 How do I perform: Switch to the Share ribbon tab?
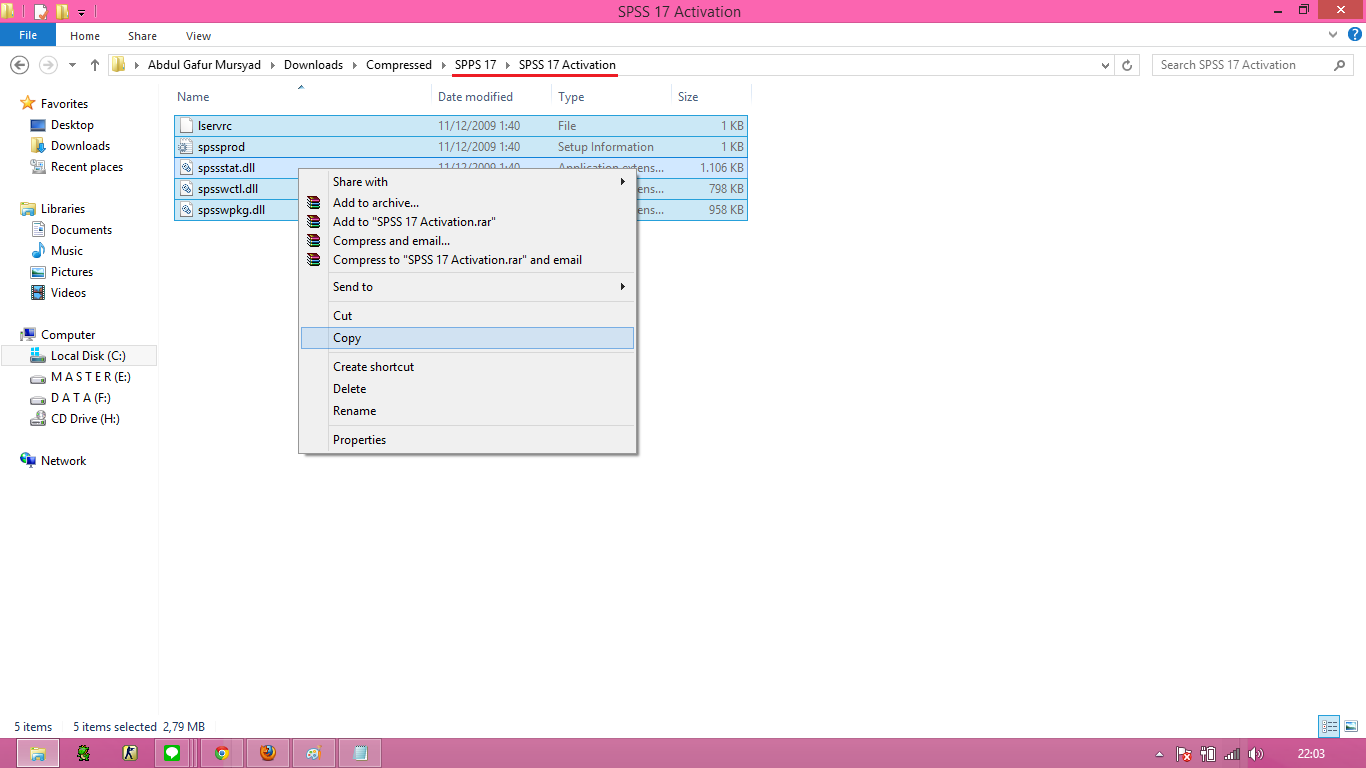tap(142, 36)
